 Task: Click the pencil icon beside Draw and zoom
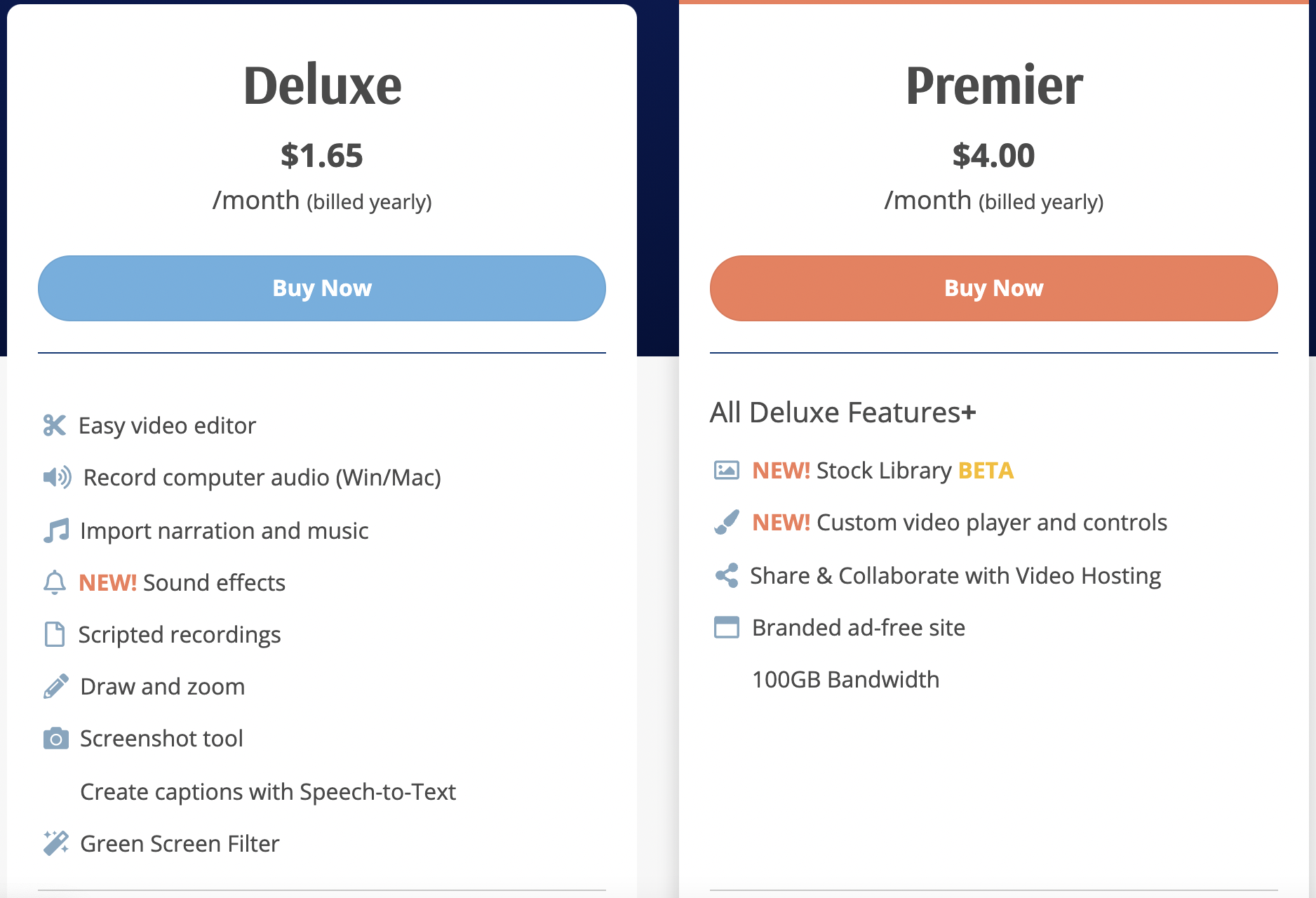click(x=55, y=686)
